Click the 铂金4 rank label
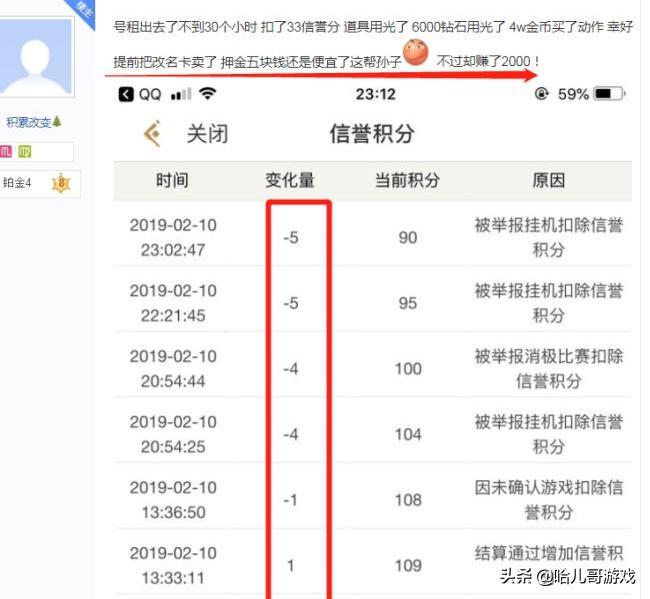The image size is (650, 599). tap(17, 183)
